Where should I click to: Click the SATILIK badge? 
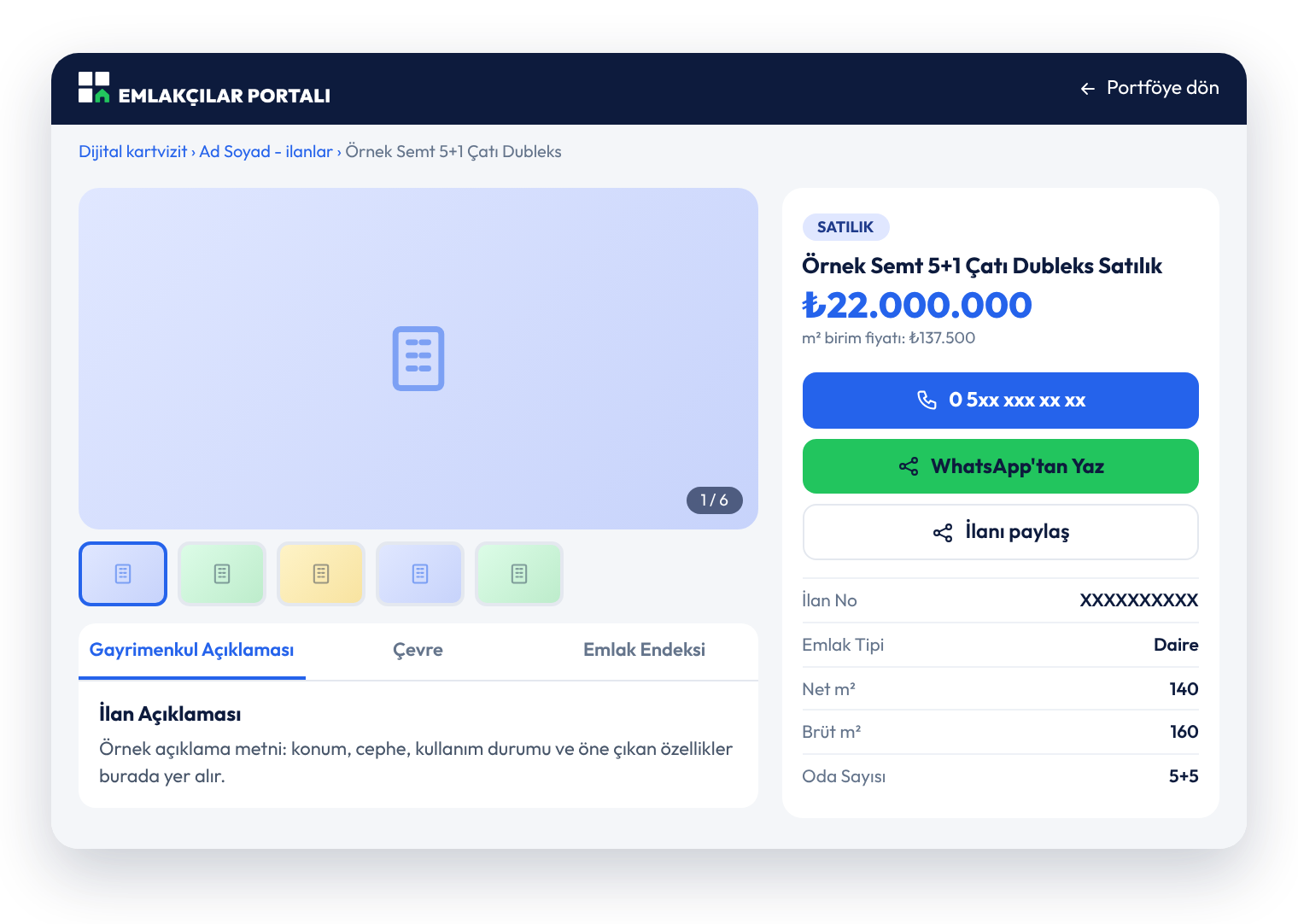click(x=845, y=227)
